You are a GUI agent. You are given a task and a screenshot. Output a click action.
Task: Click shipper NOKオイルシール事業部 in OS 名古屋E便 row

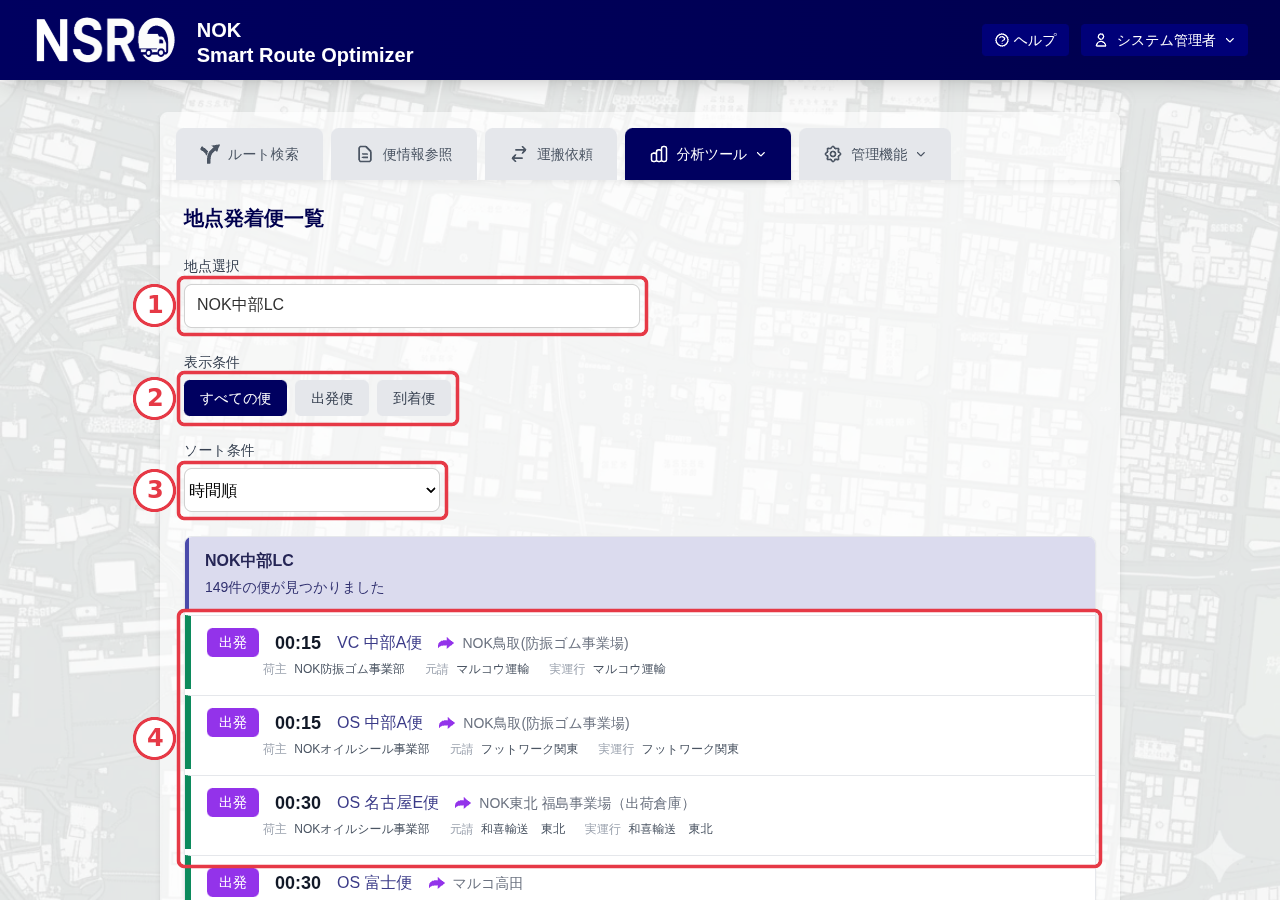pos(362,829)
